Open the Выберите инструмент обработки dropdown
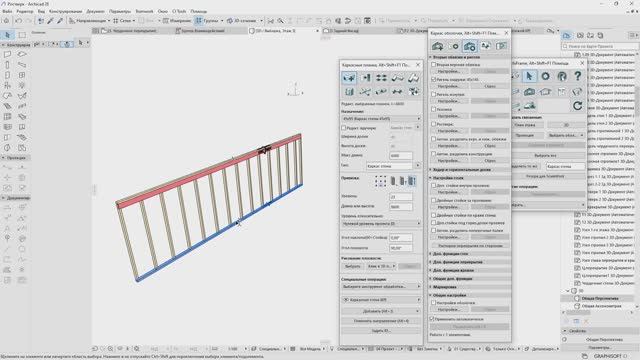Viewport: 640px width, 360px height. 381,287
